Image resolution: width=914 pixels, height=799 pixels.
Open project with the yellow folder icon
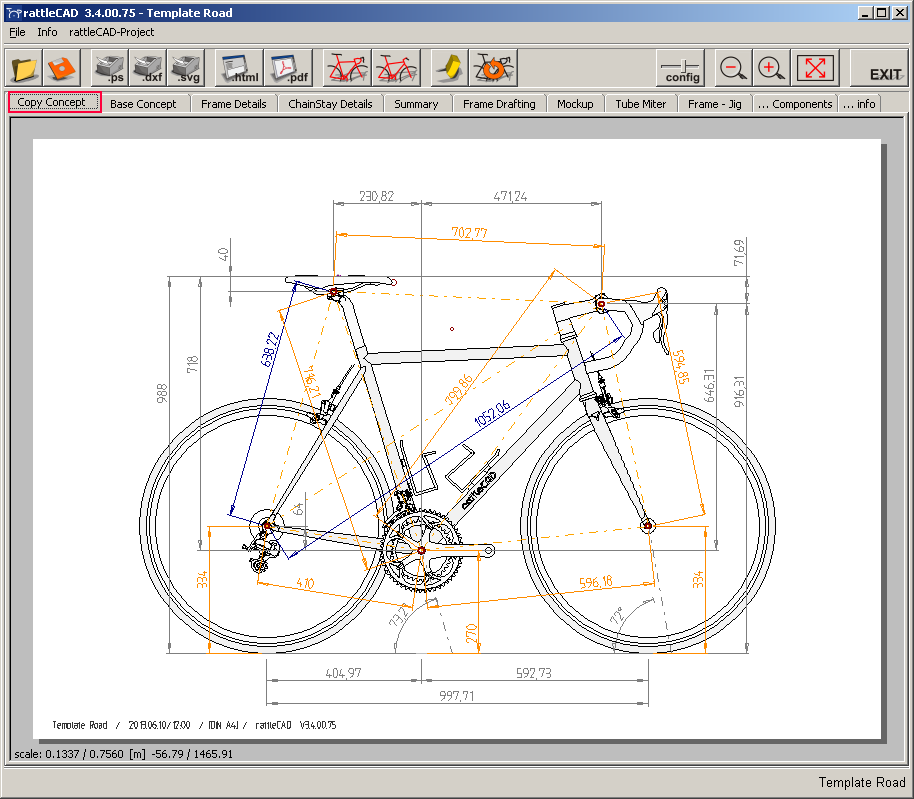coord(24,68)
